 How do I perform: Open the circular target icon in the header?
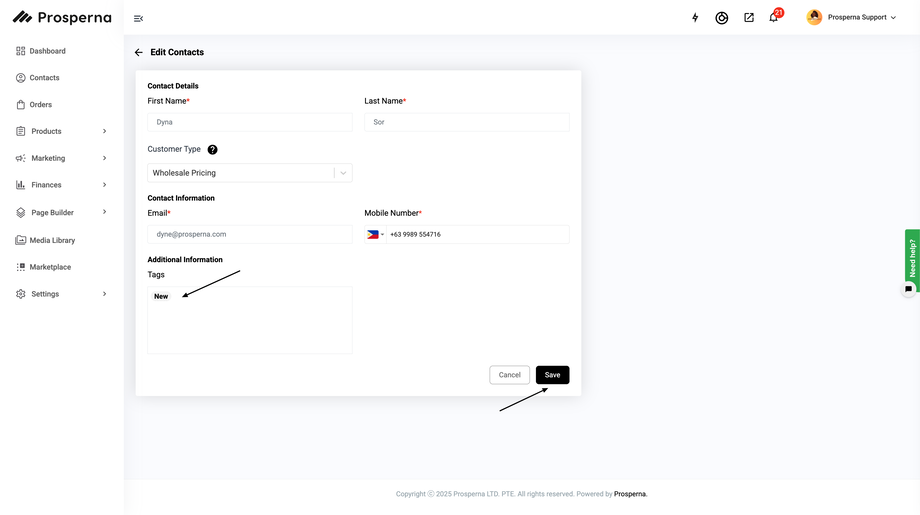[x=722, y=18]
